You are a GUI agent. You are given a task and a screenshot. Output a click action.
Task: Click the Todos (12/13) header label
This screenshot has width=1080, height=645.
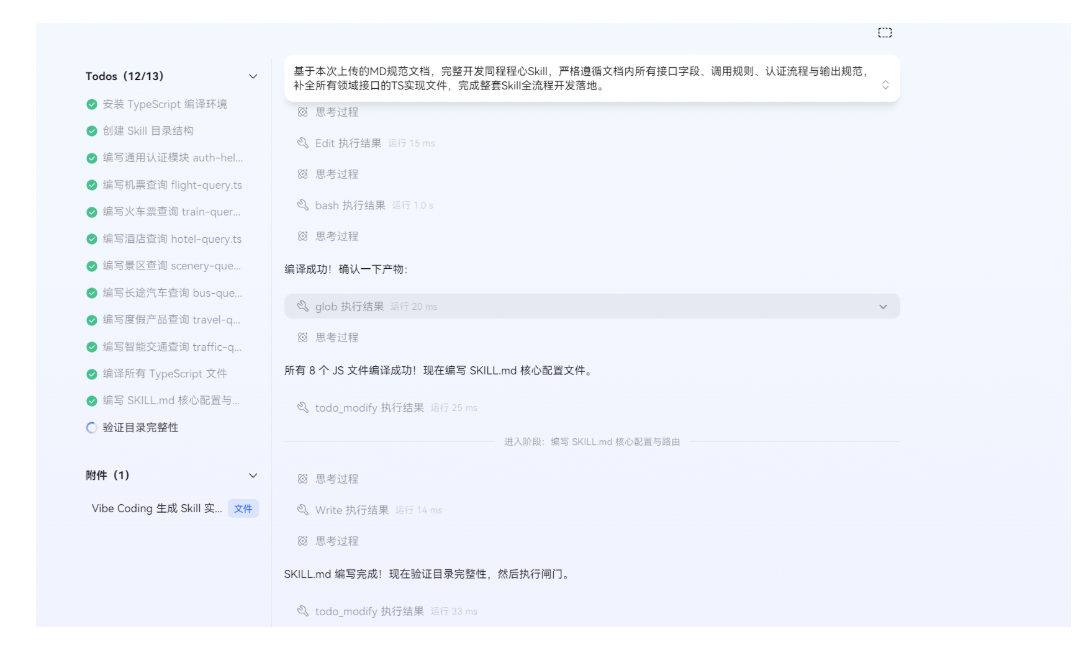click(125, 76)
